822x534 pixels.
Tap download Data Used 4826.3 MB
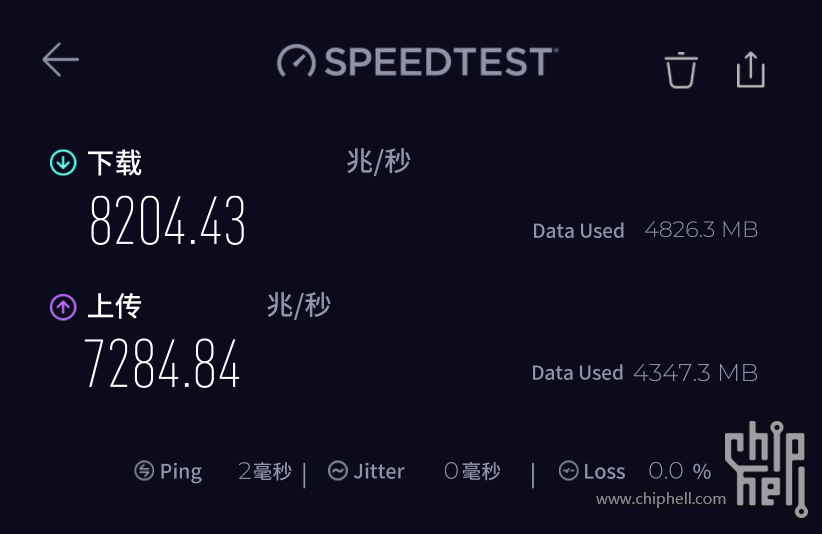coord(701,230)
